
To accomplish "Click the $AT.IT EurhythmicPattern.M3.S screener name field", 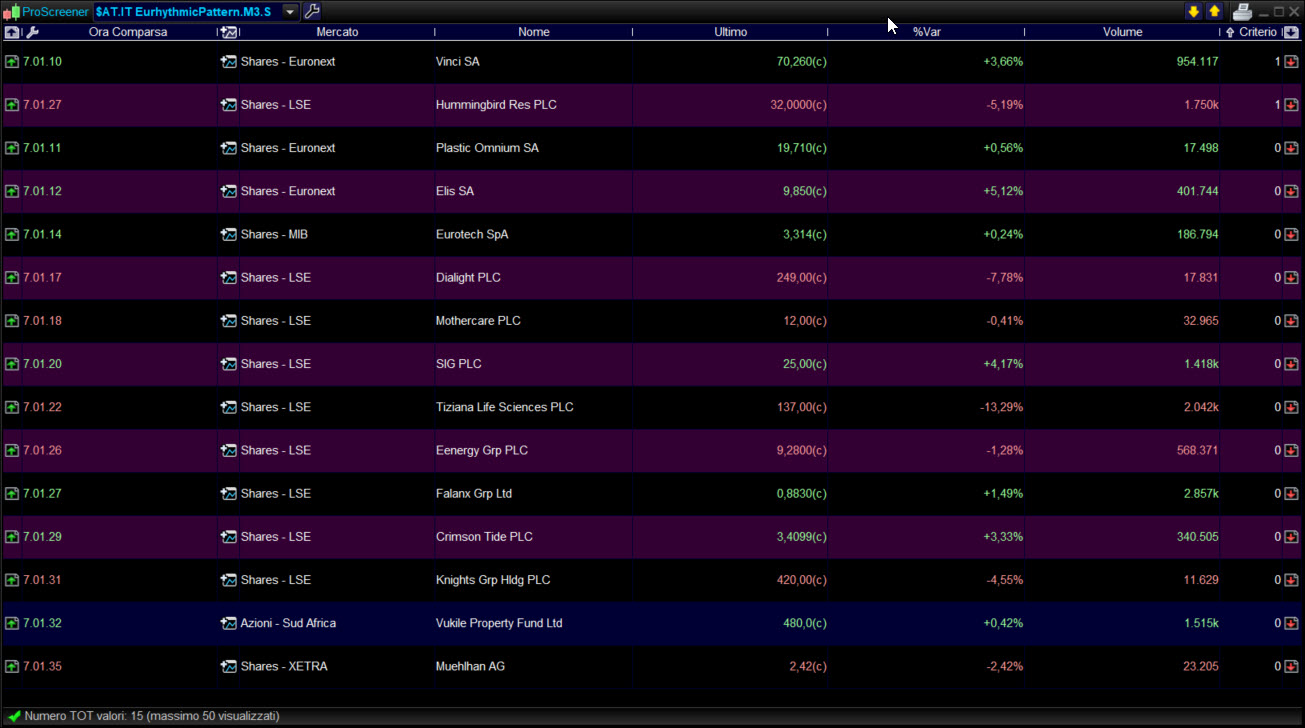I will [x=187, y=12].
